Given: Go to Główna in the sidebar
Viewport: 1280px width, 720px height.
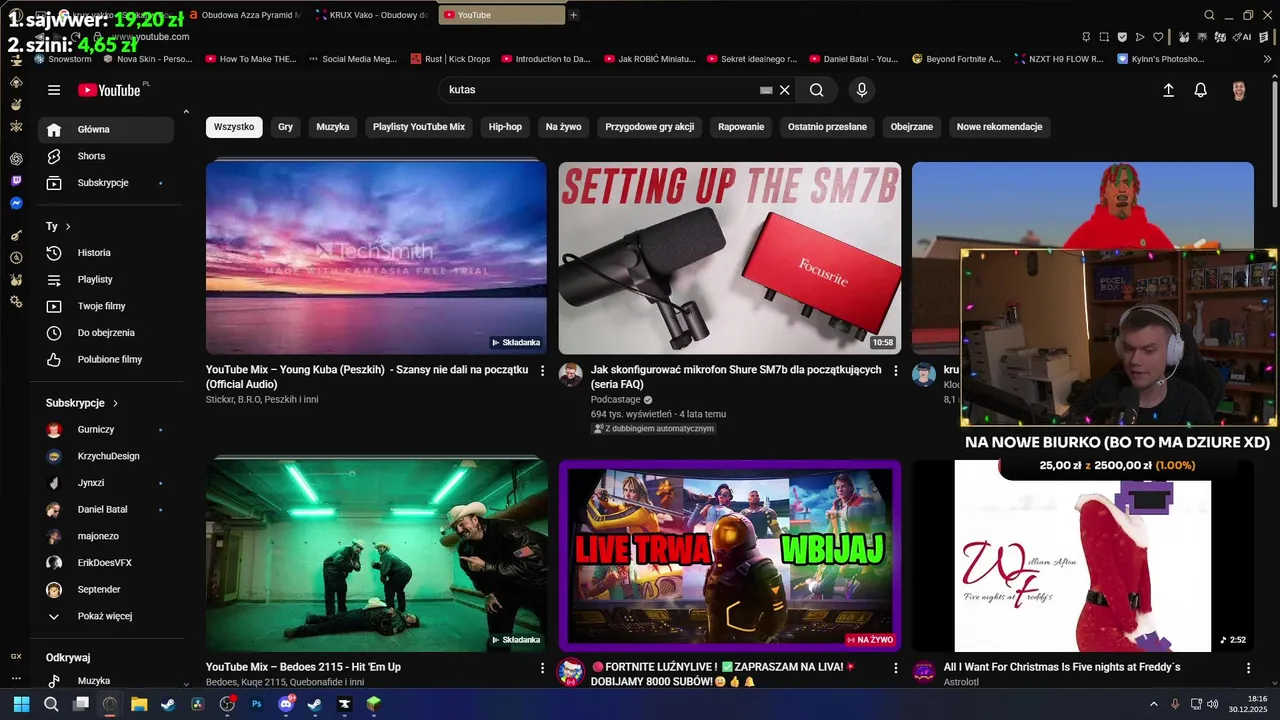Looking at the screenshot, I should (106, 130).
